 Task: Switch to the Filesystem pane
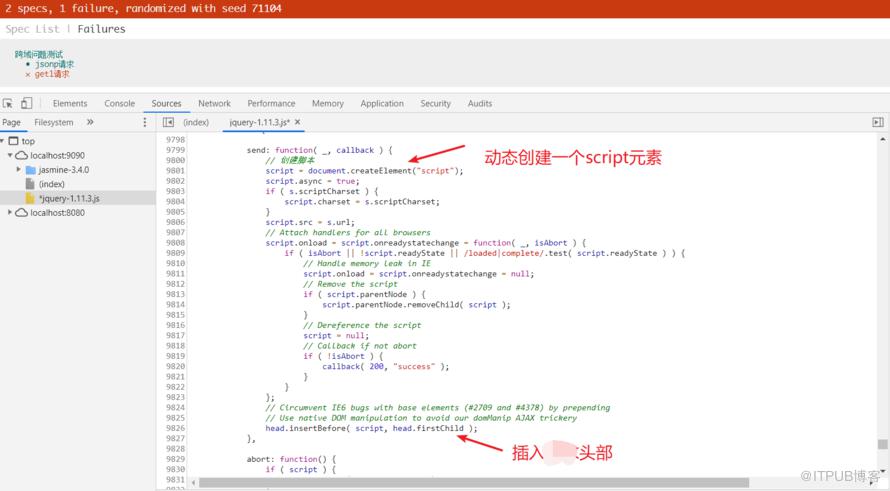53,122
